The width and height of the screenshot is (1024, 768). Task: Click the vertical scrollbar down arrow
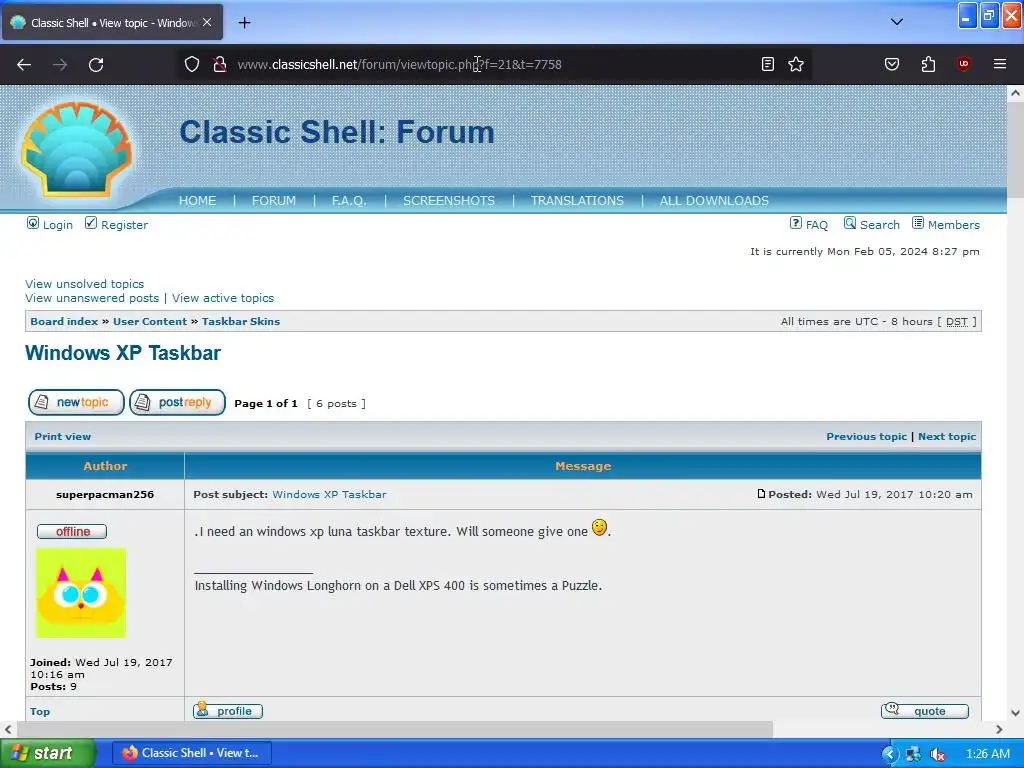coord(1015,712)
